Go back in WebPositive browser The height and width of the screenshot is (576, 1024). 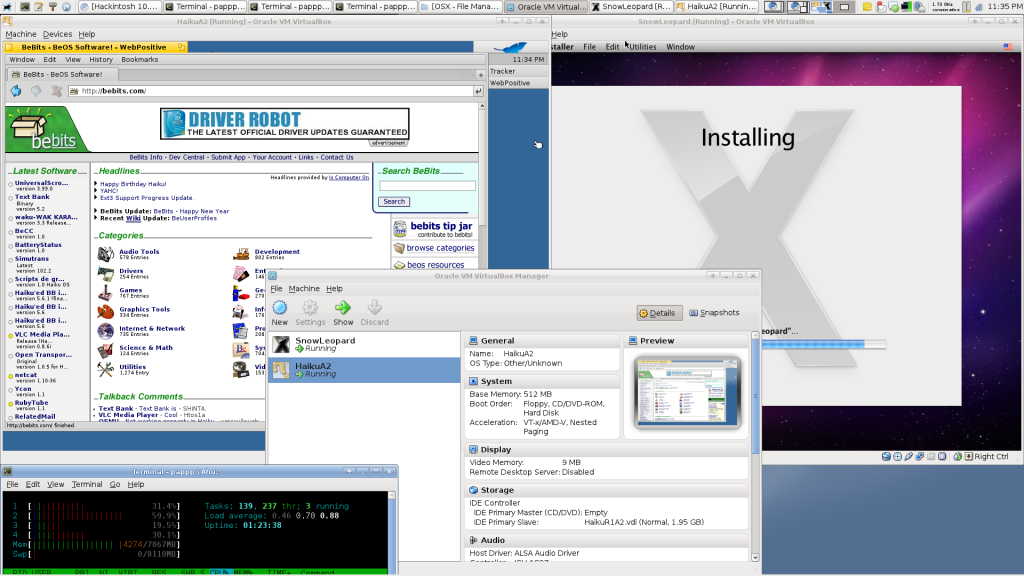[16, 91]
